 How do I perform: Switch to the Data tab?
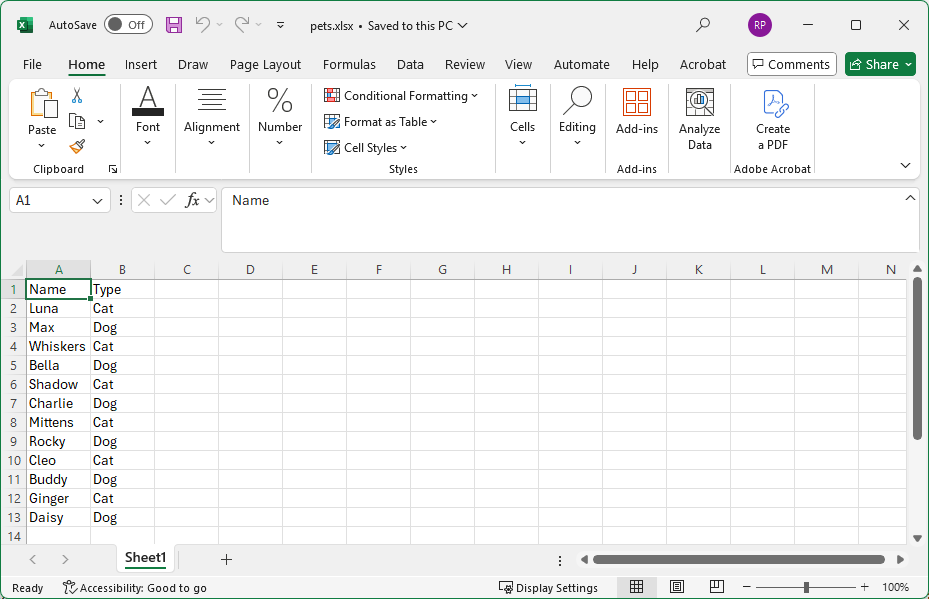[410, 65]
